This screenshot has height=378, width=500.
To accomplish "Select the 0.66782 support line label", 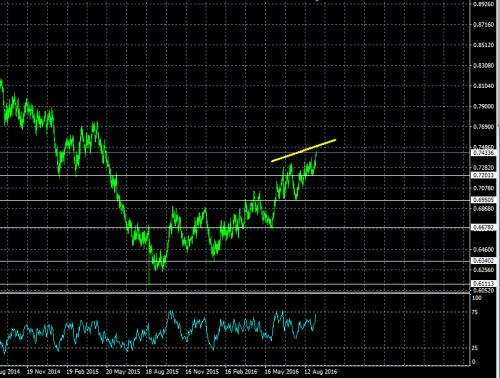I will [x=483, y=227].
